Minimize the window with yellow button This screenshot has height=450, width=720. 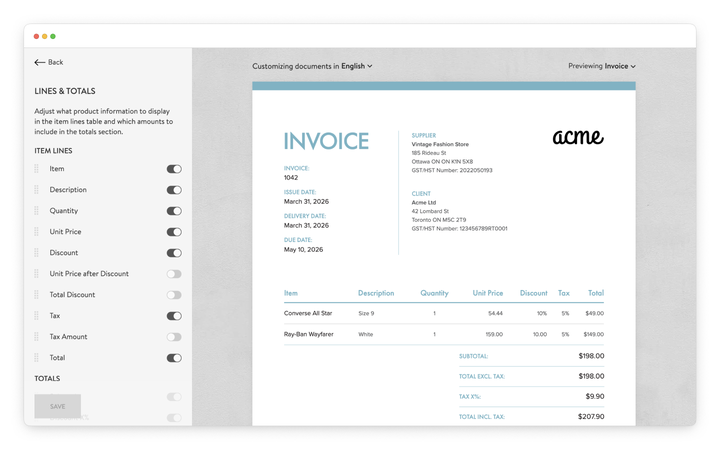(45, 36)
